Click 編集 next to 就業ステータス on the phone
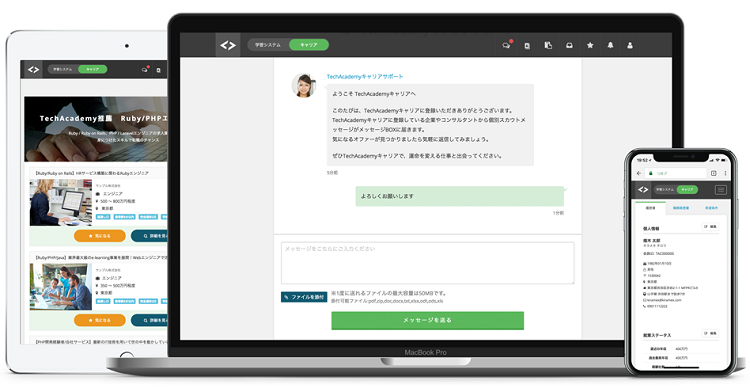The image size is (750, 388). pos(710,333)
